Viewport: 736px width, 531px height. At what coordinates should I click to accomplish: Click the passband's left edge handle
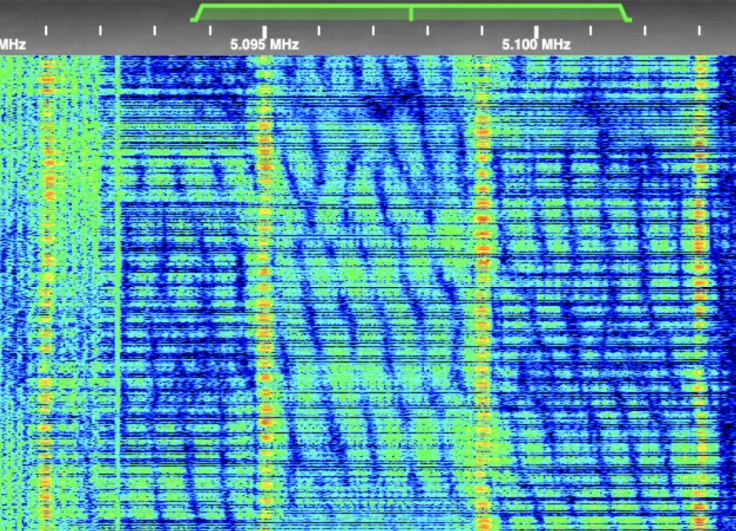point(196,14)
